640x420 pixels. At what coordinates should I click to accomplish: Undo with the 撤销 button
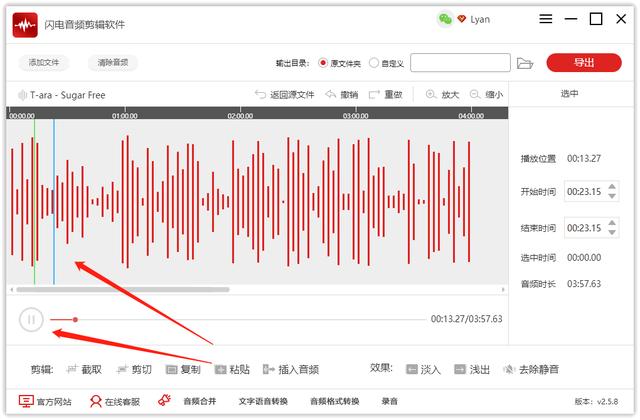point(342,95)
